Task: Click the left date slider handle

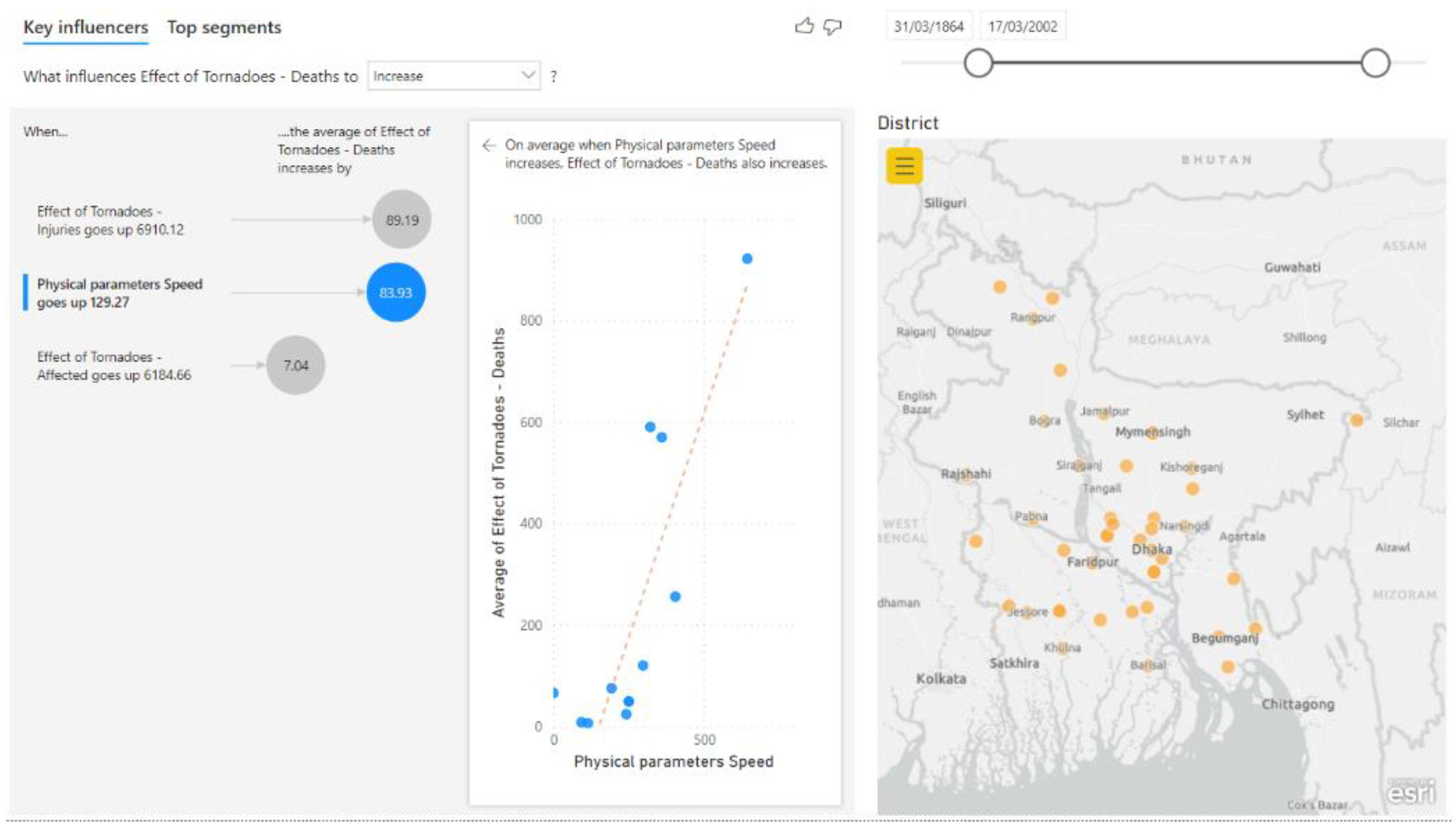Action: pos(979,63)
